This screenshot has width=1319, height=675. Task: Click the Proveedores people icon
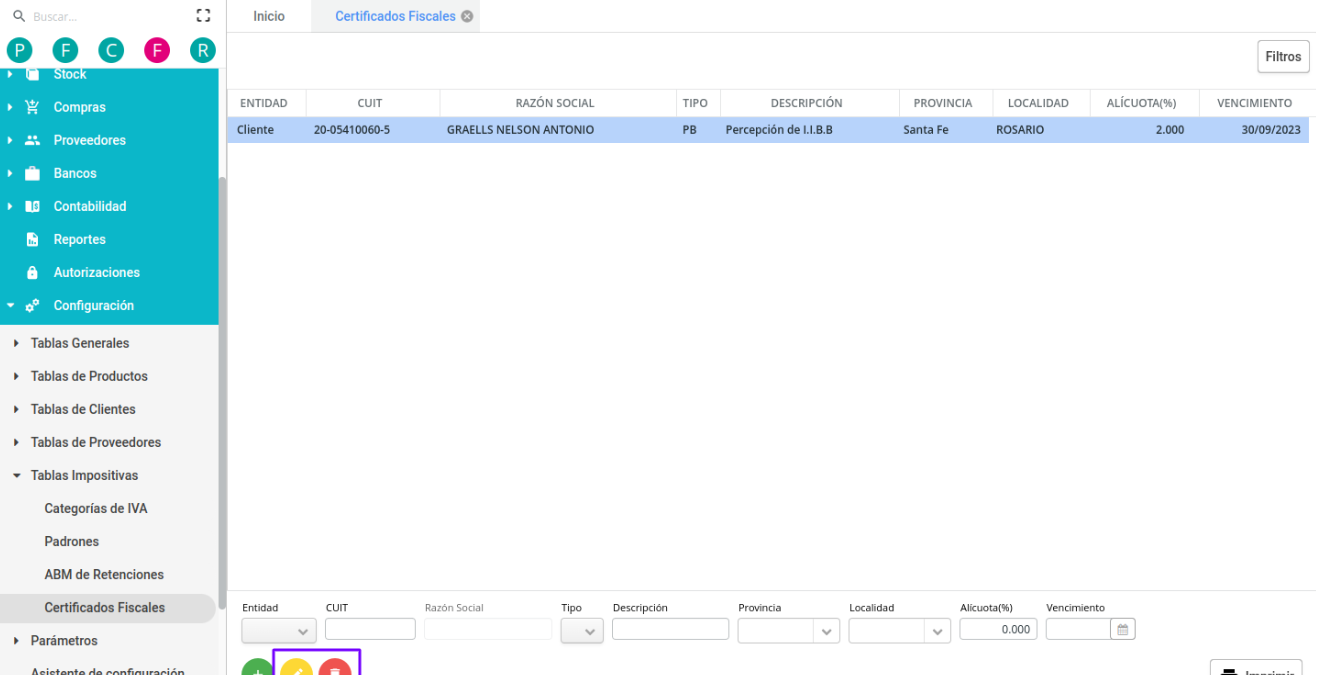click(x=32, y=140)
